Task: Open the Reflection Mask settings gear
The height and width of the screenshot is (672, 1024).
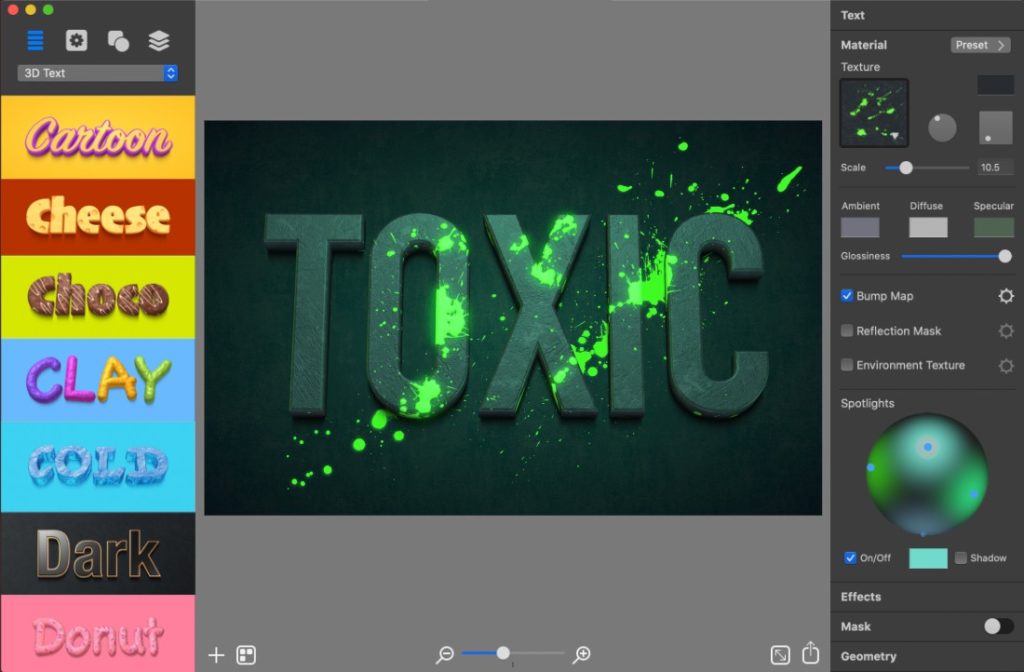Action: pyautogui.click(x=1005, y=331)
